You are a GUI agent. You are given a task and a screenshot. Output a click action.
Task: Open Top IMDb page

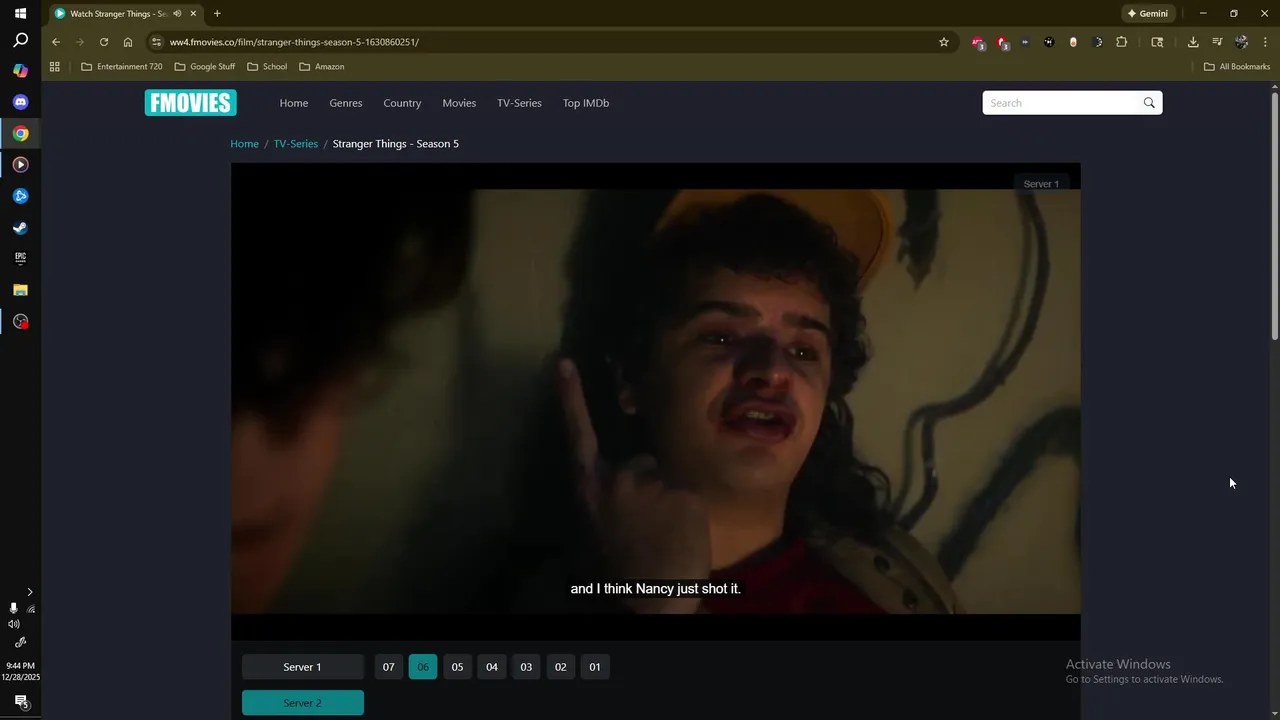586,103
